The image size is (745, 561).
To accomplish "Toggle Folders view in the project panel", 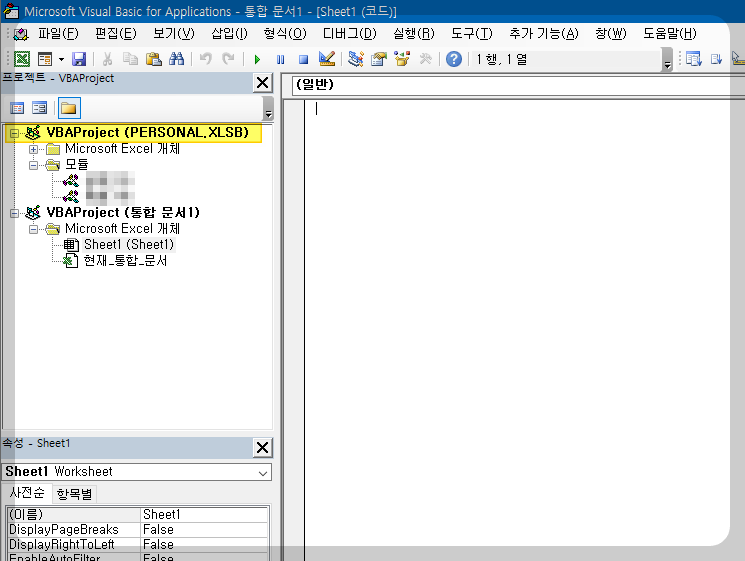I will (x=69, y=108).
